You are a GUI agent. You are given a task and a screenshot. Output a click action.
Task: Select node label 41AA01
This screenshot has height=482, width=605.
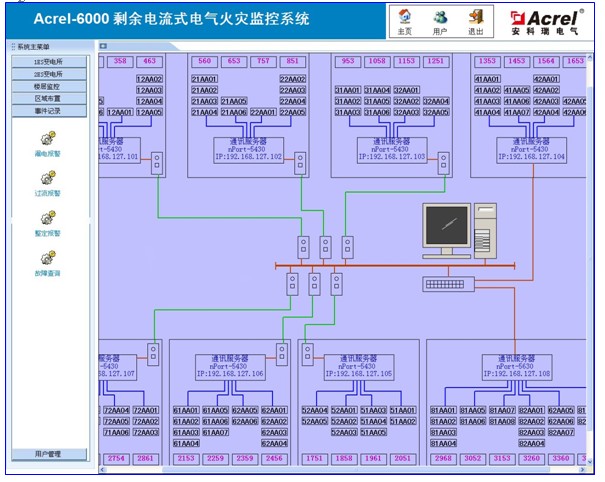point(487,79)
